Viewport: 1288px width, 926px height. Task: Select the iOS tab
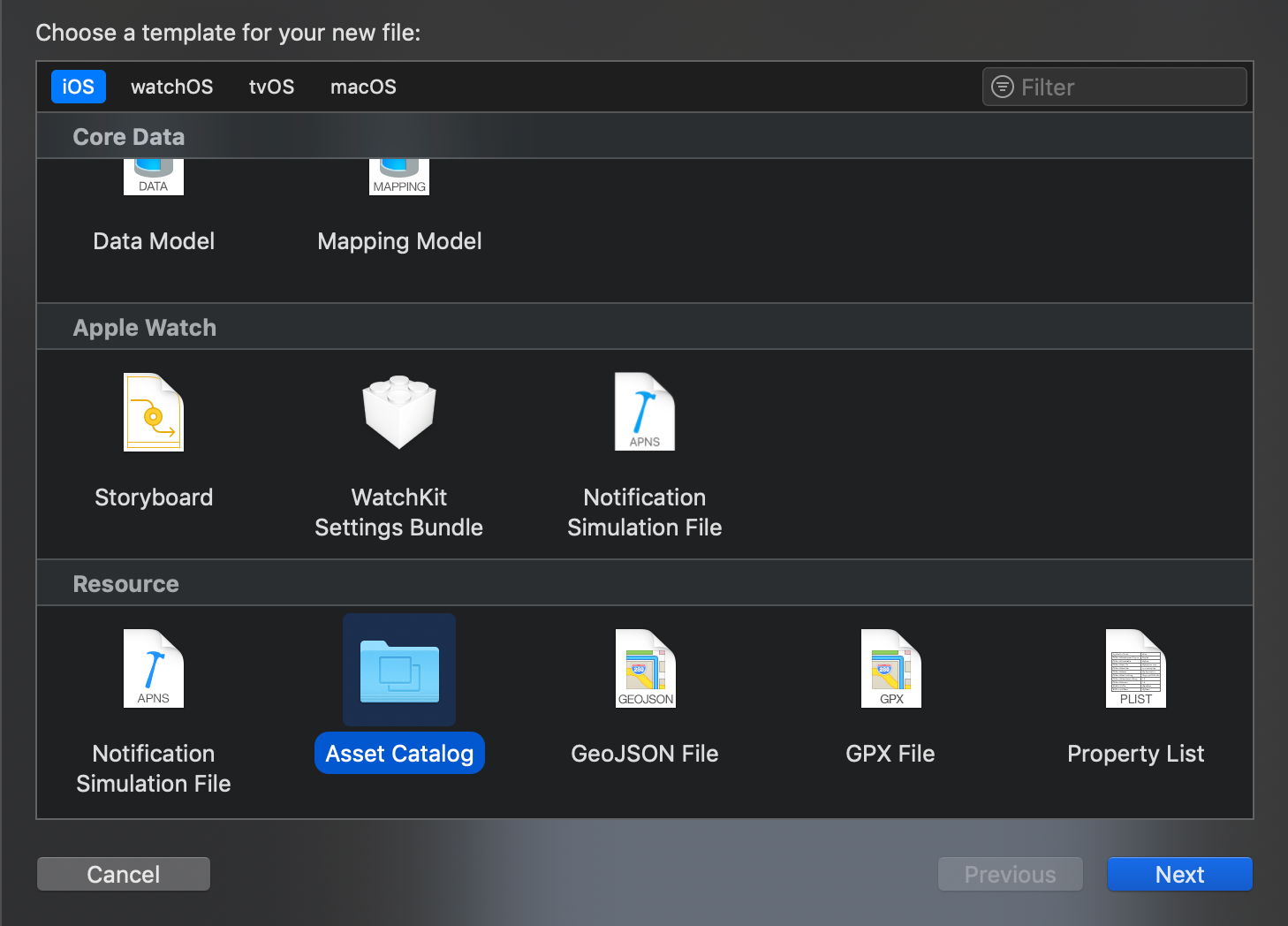(x=78, y=86)
